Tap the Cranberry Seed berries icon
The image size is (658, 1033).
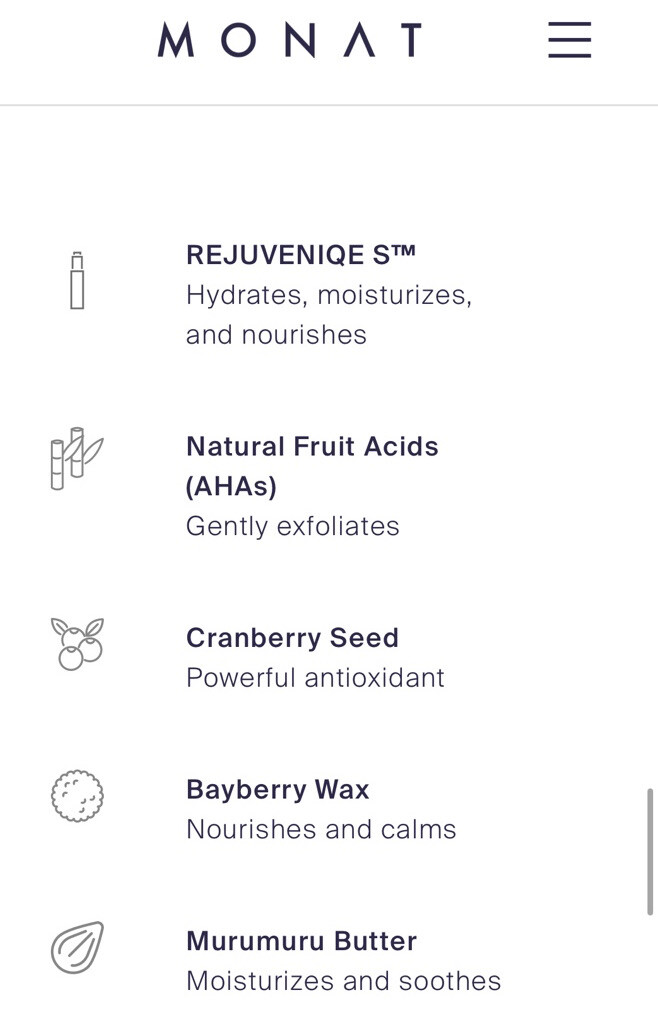coord(77,643)
